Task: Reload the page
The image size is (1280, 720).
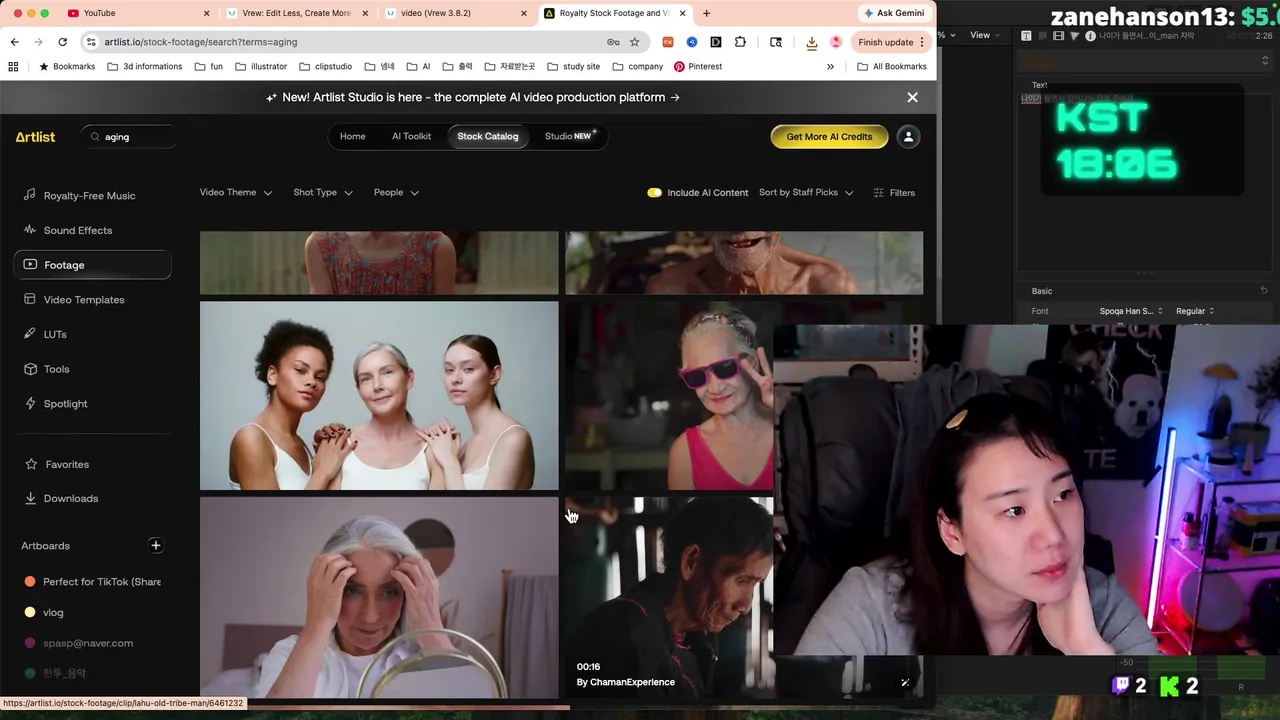Action: click(x=62, y=42)
